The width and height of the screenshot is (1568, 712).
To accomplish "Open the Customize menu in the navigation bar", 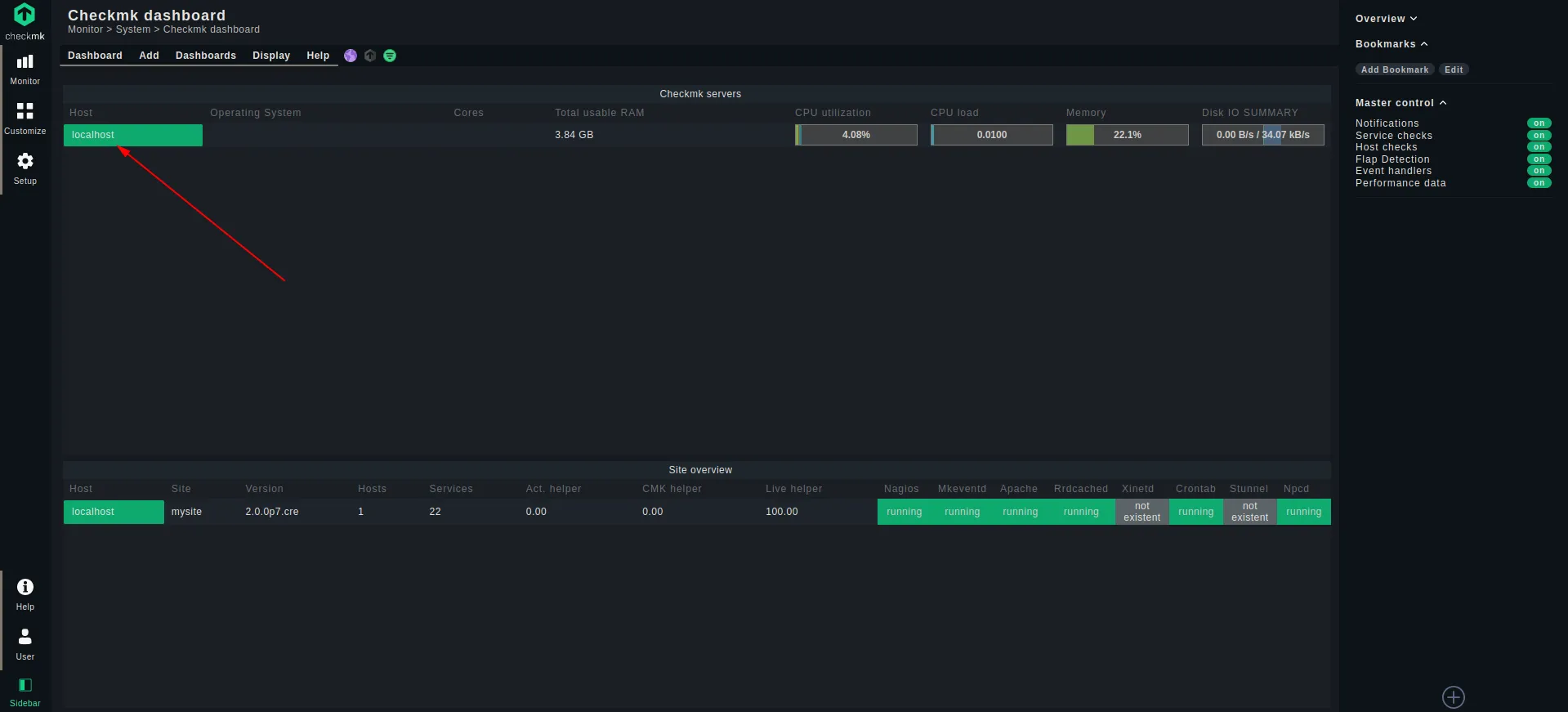I will pos(25,119).
